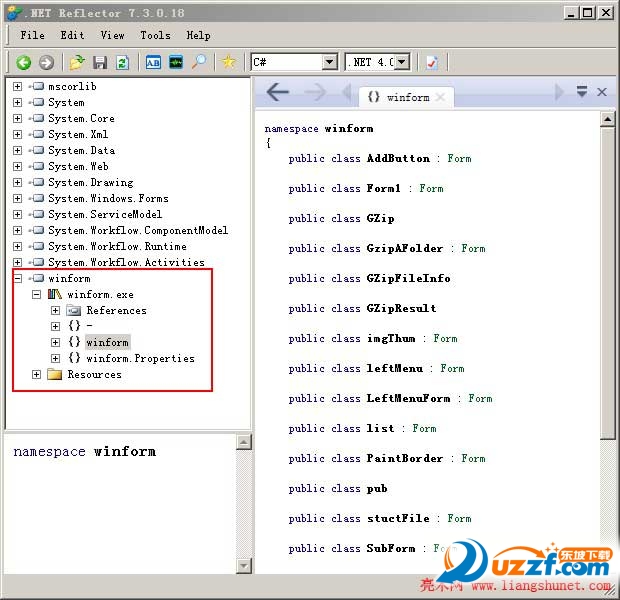Click the Bookmarks star icon
The width and height of the screenshot is (620, 600).
tap(229, 62)
